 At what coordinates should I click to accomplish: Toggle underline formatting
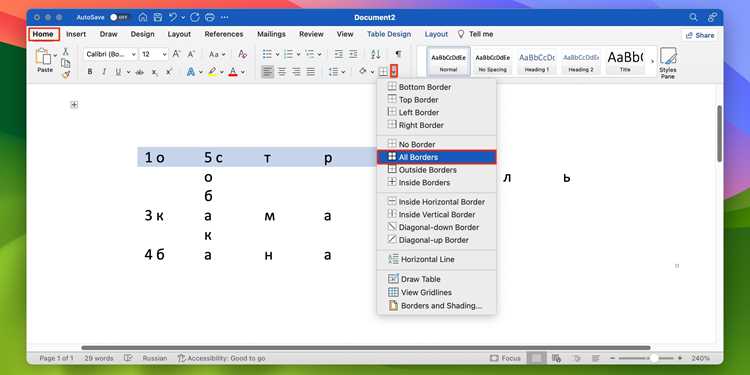pos(117,72)
